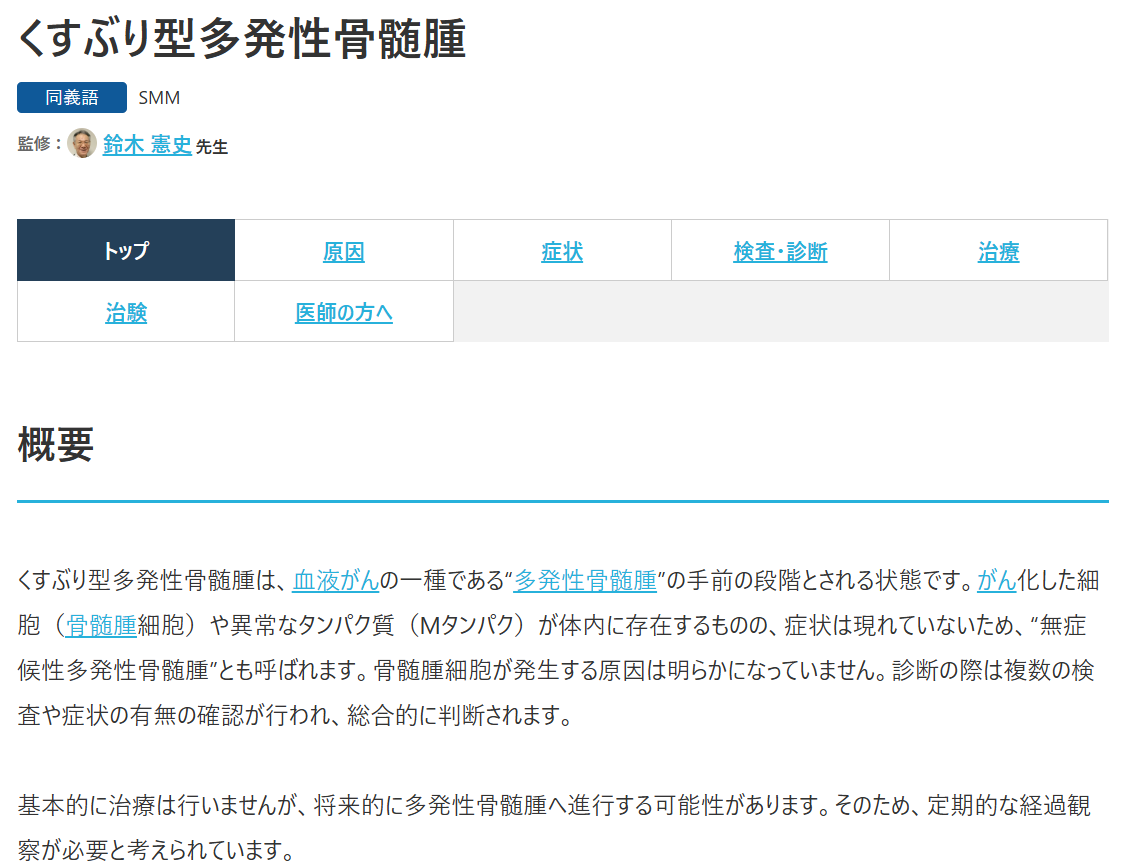Click the 同義語 badge
Viewport: 1123px width, 867px height.
click(x=72, y=98)
